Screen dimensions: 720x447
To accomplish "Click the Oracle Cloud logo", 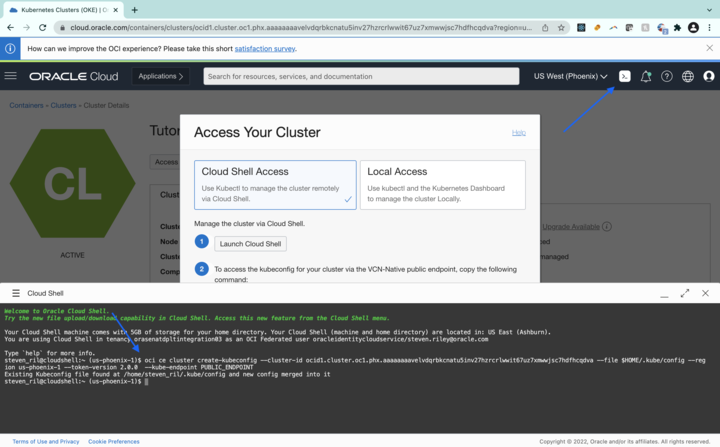I will click(73, 76).
